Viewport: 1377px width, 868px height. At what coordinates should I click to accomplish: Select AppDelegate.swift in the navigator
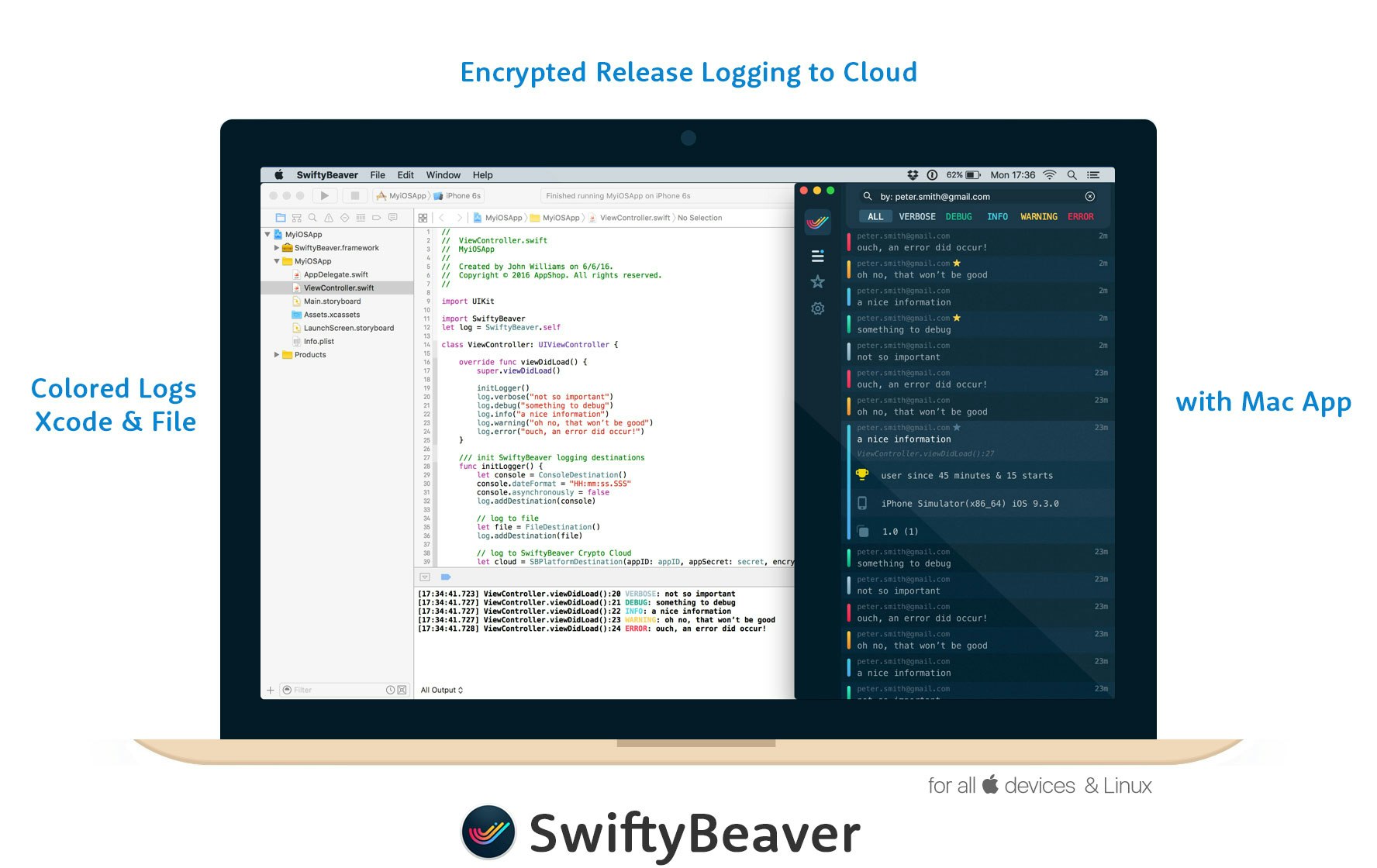click(336, 274)
